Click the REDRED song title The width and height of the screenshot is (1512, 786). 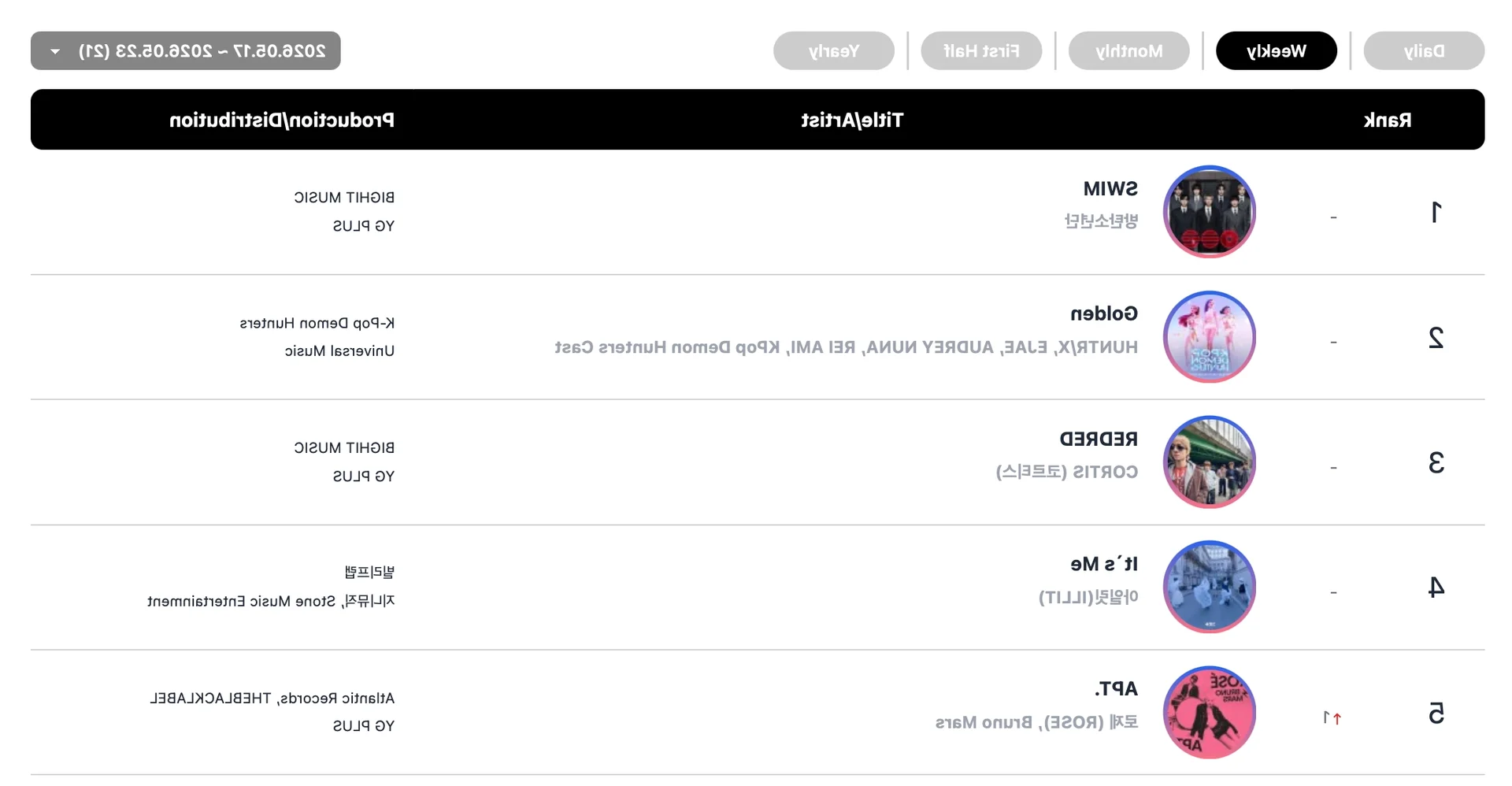[1099, 439]
